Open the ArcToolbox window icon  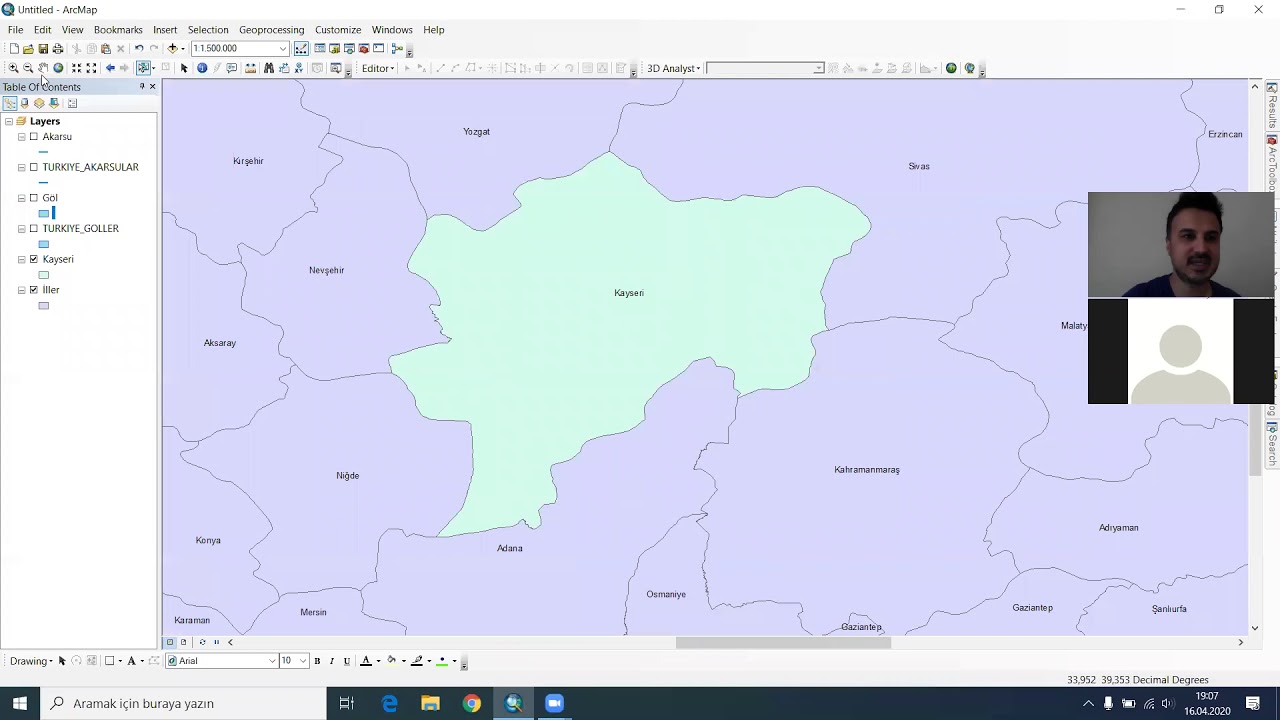click(364, 49)
